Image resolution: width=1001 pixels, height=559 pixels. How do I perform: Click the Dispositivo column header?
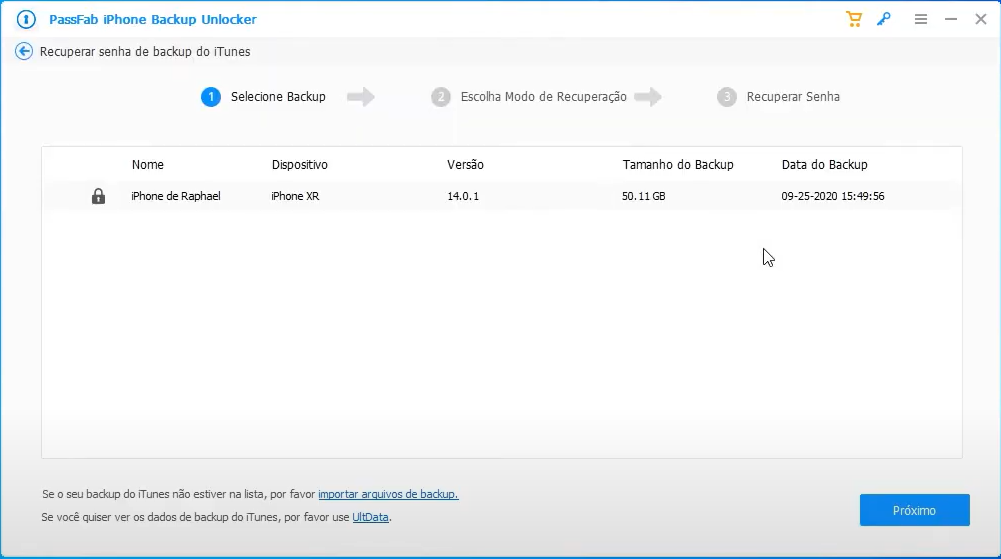[x=299, y=165]
